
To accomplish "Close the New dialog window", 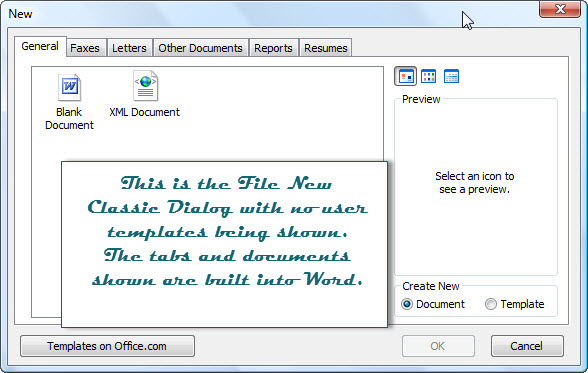I will 560,9.
